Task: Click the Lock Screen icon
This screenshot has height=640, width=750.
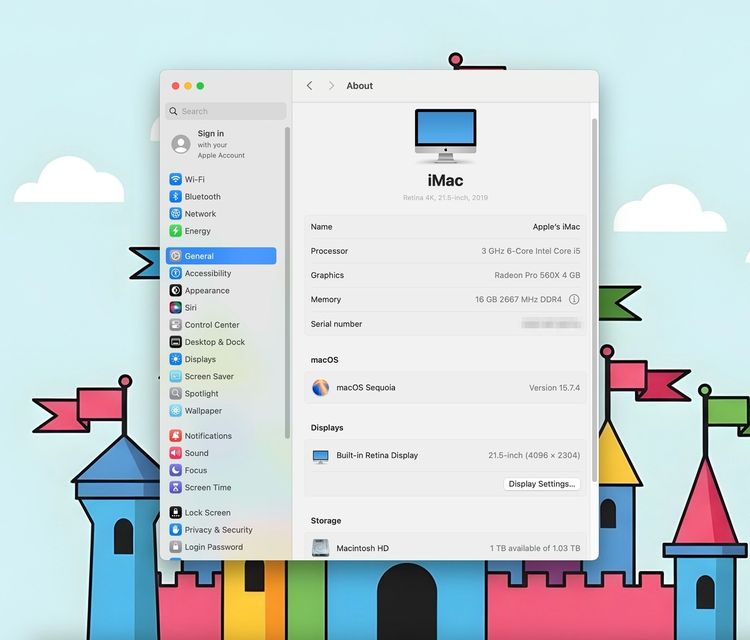Action: pos(176,512)
